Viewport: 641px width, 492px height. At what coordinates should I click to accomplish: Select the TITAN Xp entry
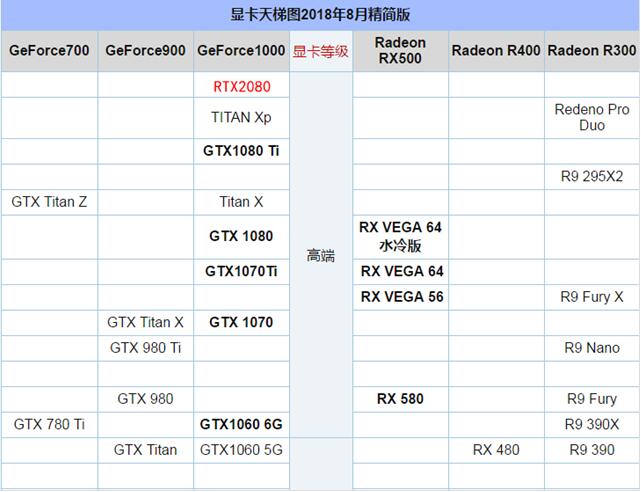coord(241,117)
